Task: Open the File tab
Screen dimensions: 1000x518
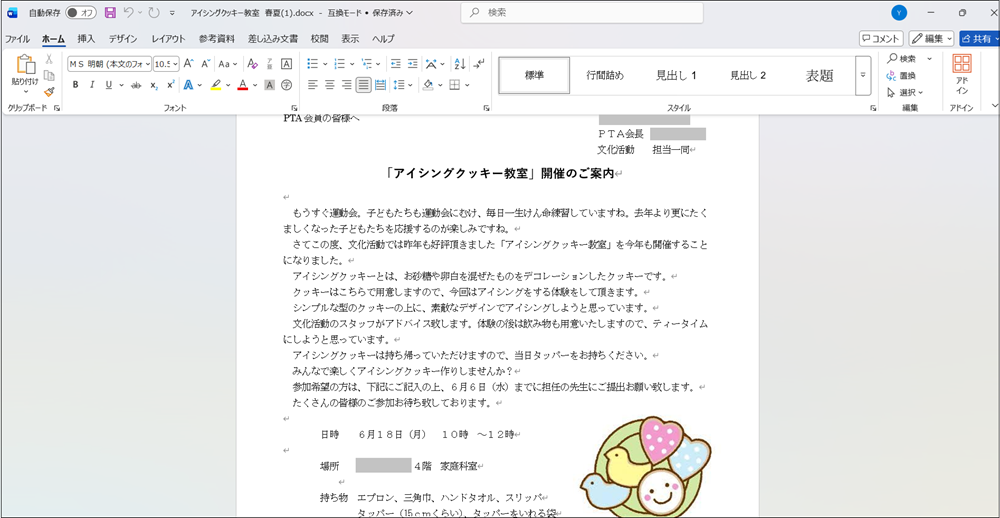Action: click(18, 38)
